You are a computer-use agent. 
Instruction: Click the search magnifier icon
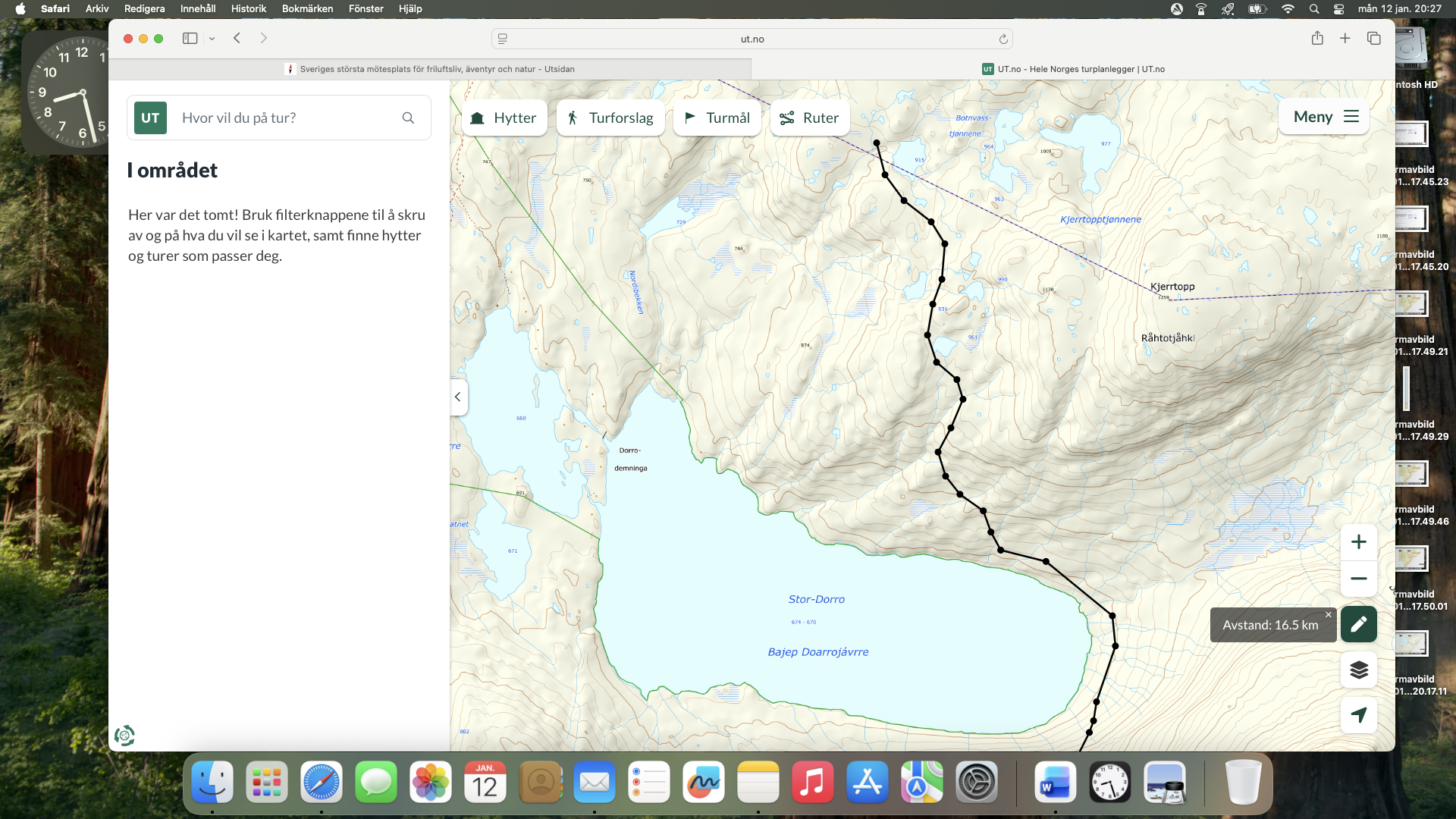click(x=408, y=118)
